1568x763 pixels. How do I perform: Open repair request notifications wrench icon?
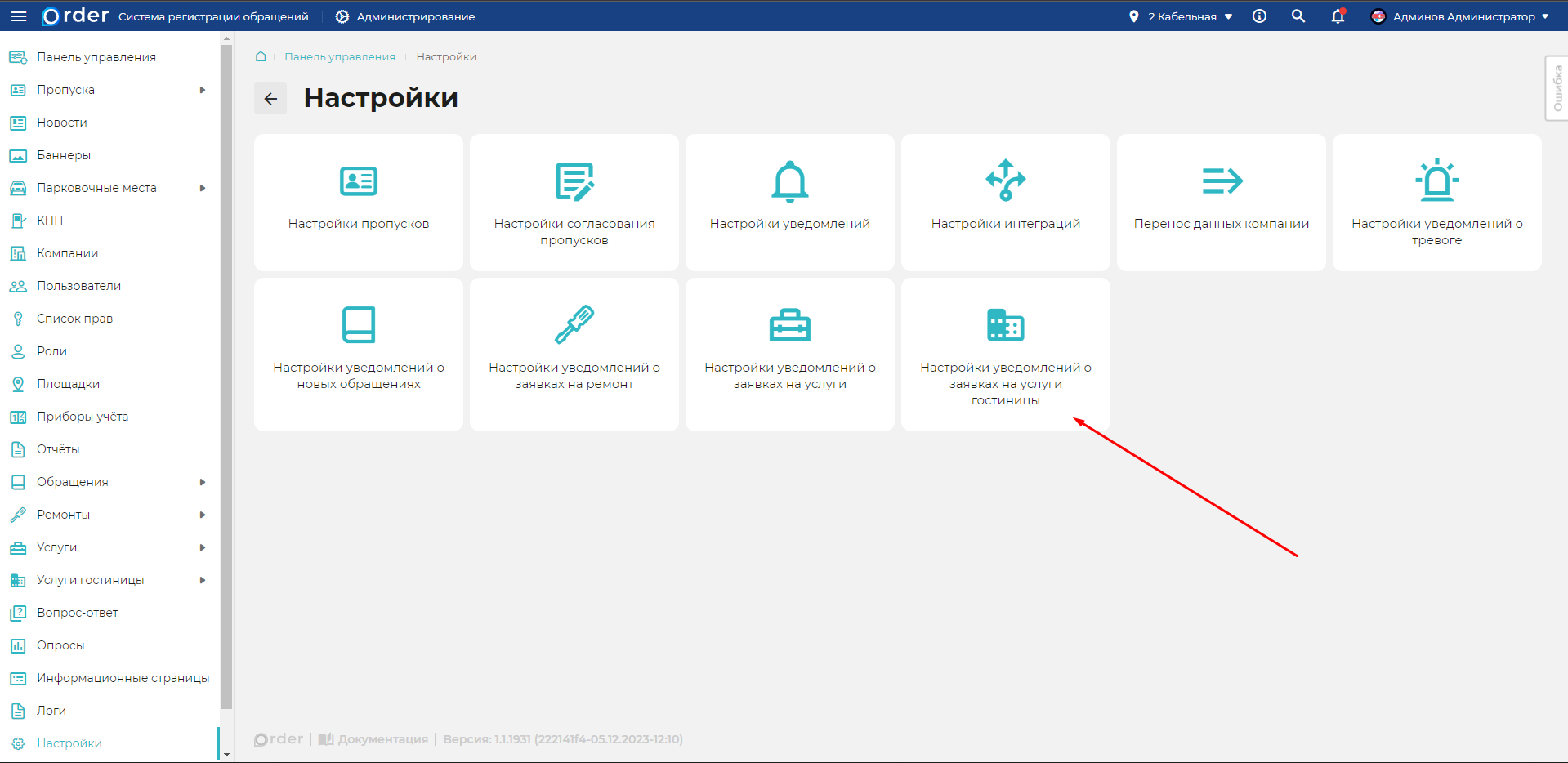click(x=574, y=324)
